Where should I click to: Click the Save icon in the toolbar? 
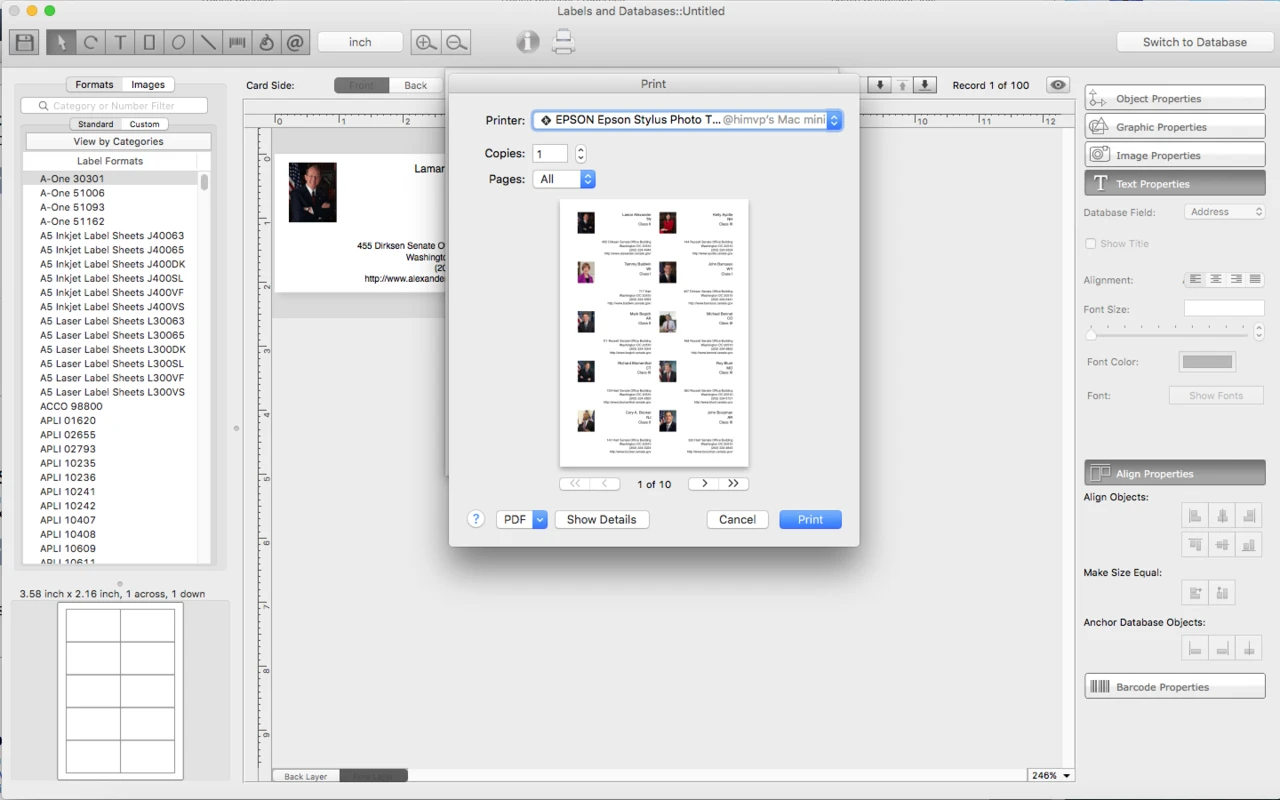tap(23, 42)
